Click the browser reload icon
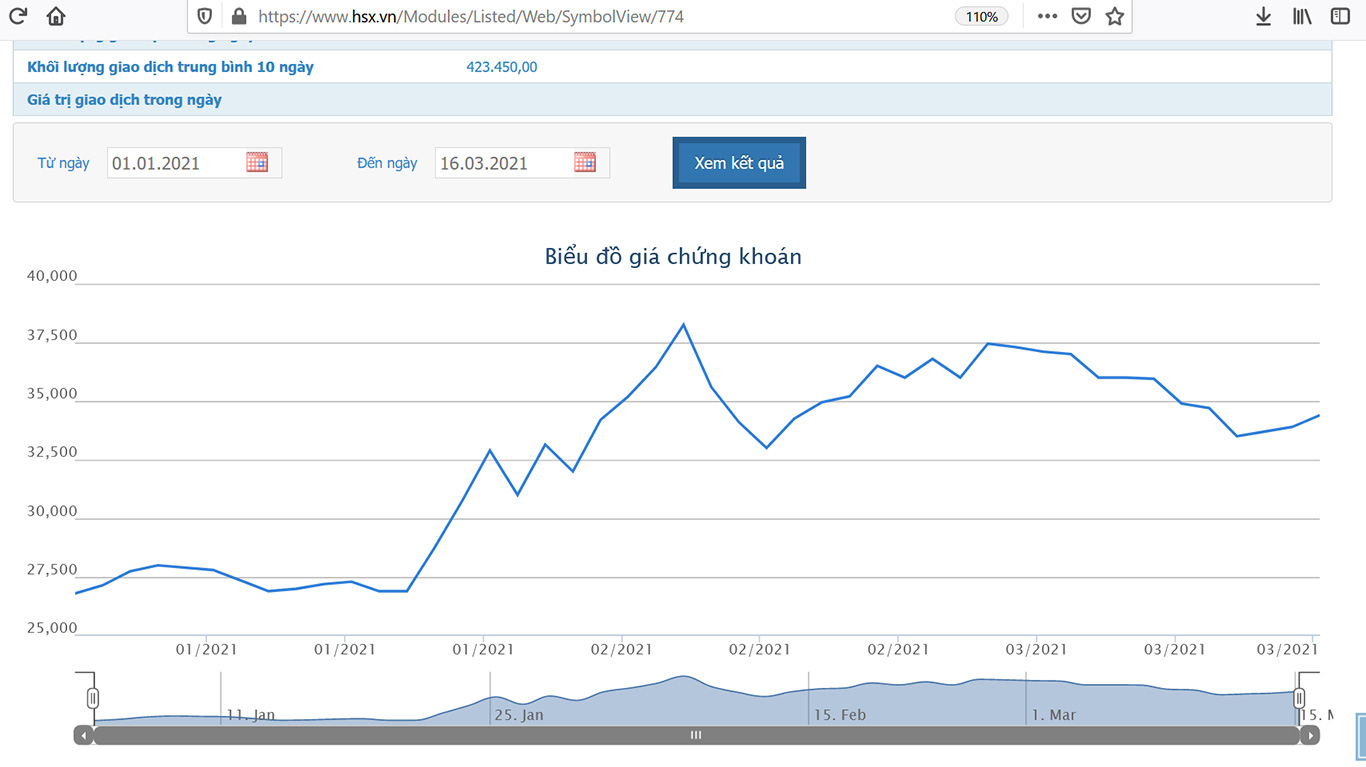 point(18,16)
